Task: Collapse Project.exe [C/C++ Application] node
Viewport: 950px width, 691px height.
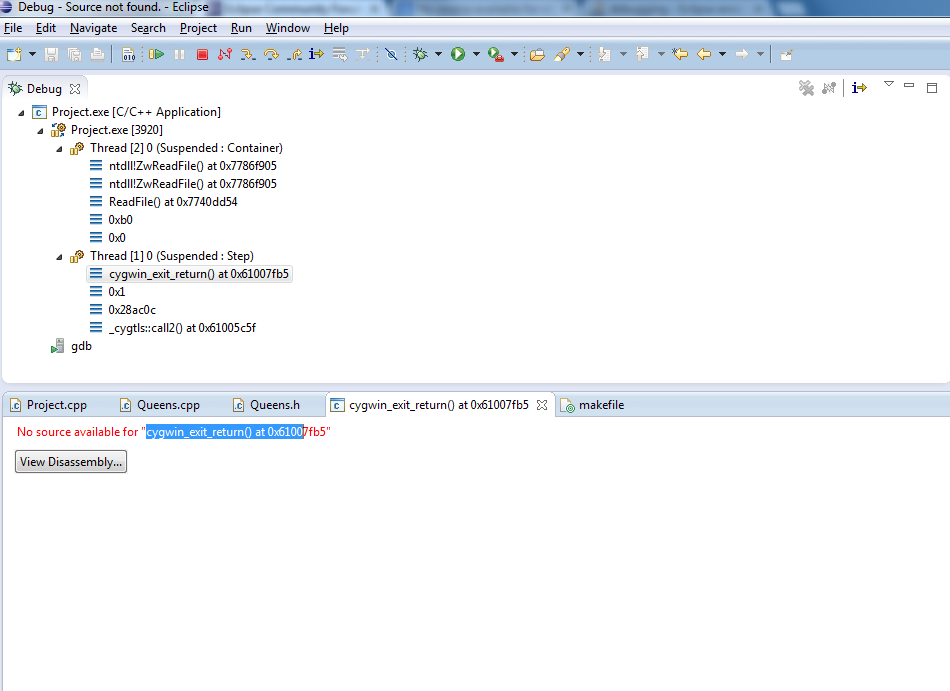Action: point(21,113)
